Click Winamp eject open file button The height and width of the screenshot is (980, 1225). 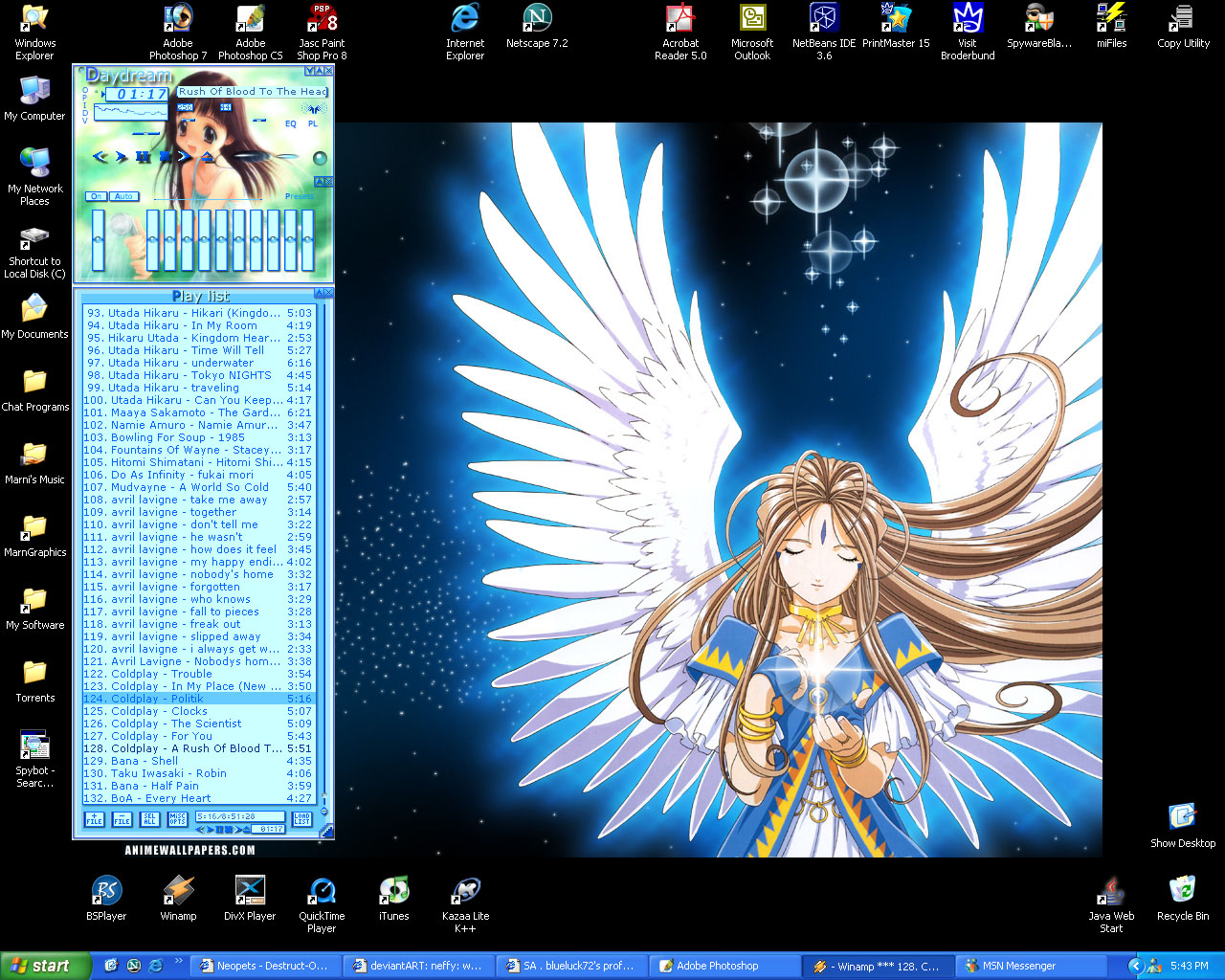pyautogui.click(x=208, y=157)
